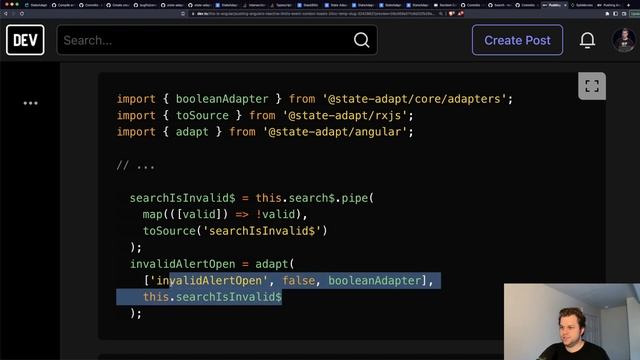Click toSource call in the pipe

(x=169, y=231)
